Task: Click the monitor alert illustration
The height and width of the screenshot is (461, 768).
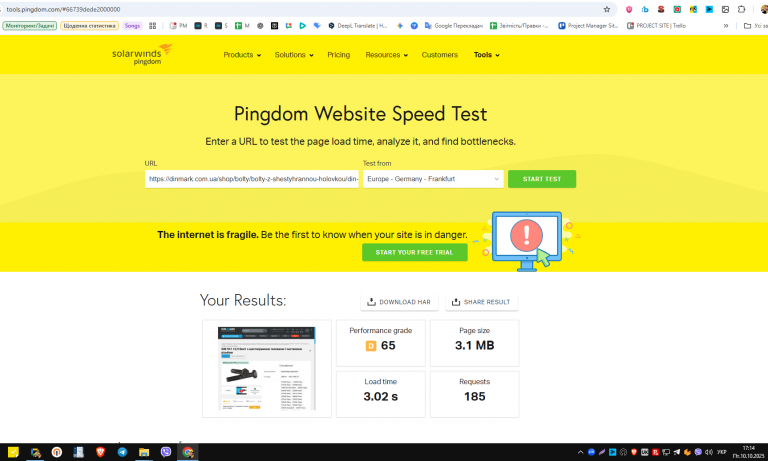Action: tap(527, 241)
